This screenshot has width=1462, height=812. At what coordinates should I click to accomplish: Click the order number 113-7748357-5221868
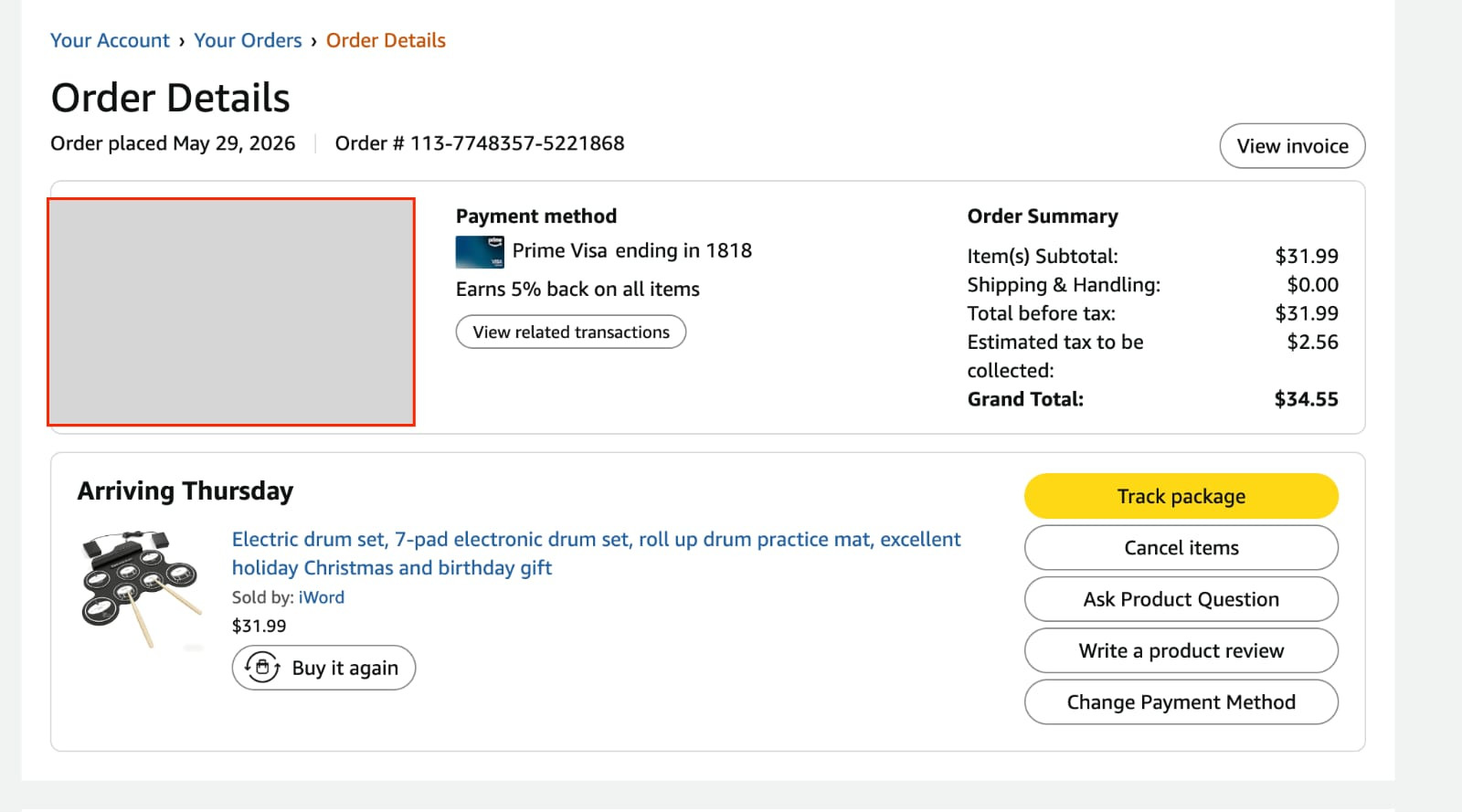(x=517, y=143)
